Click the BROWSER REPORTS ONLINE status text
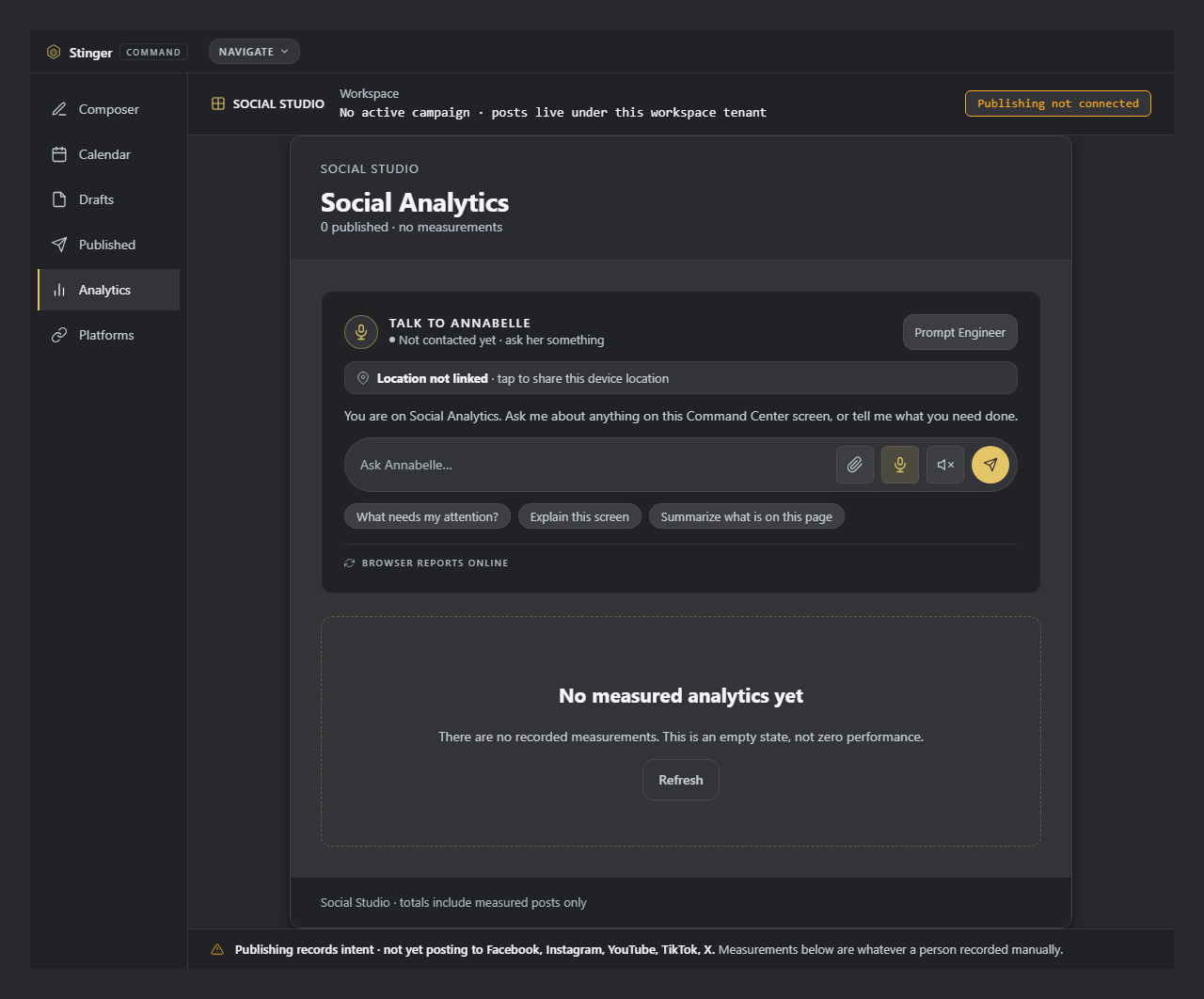 coord(435,563)
